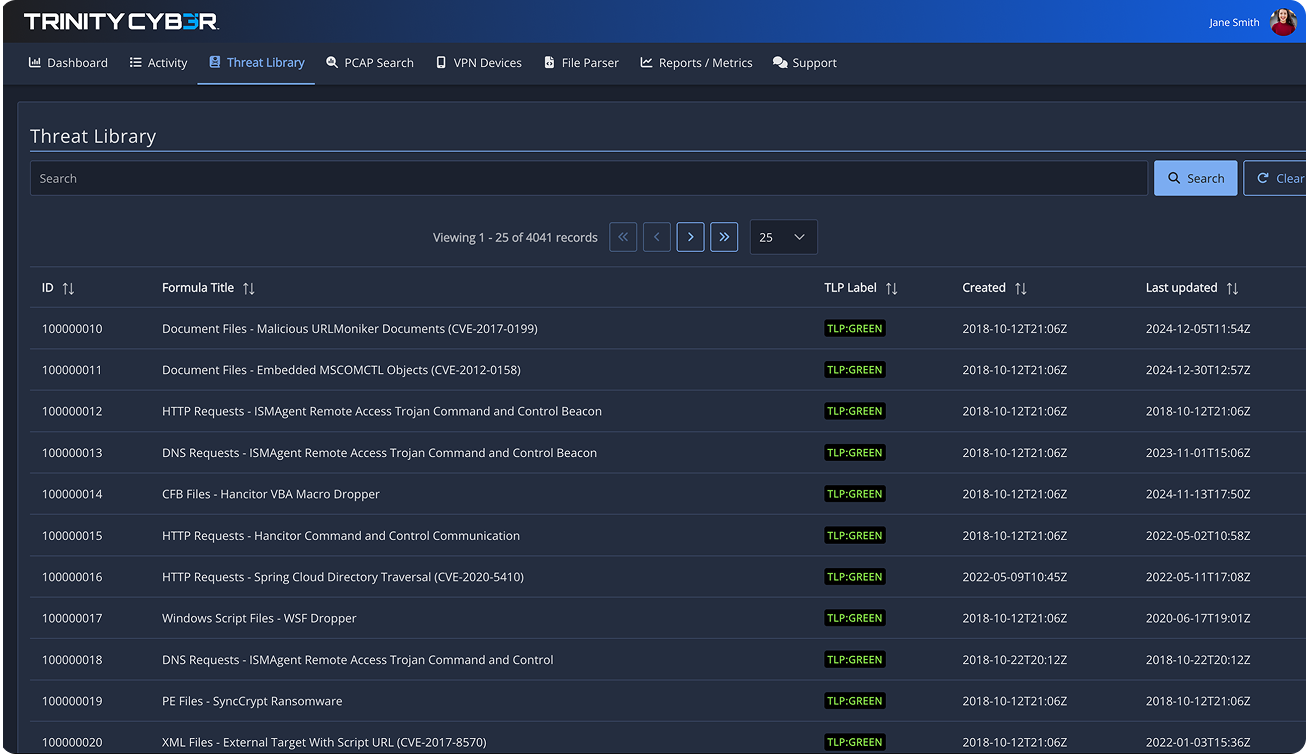Viewport: 1306px width, 754px height.
Task: Click the File Parser document icon
Action: click(x=549, y=62)
